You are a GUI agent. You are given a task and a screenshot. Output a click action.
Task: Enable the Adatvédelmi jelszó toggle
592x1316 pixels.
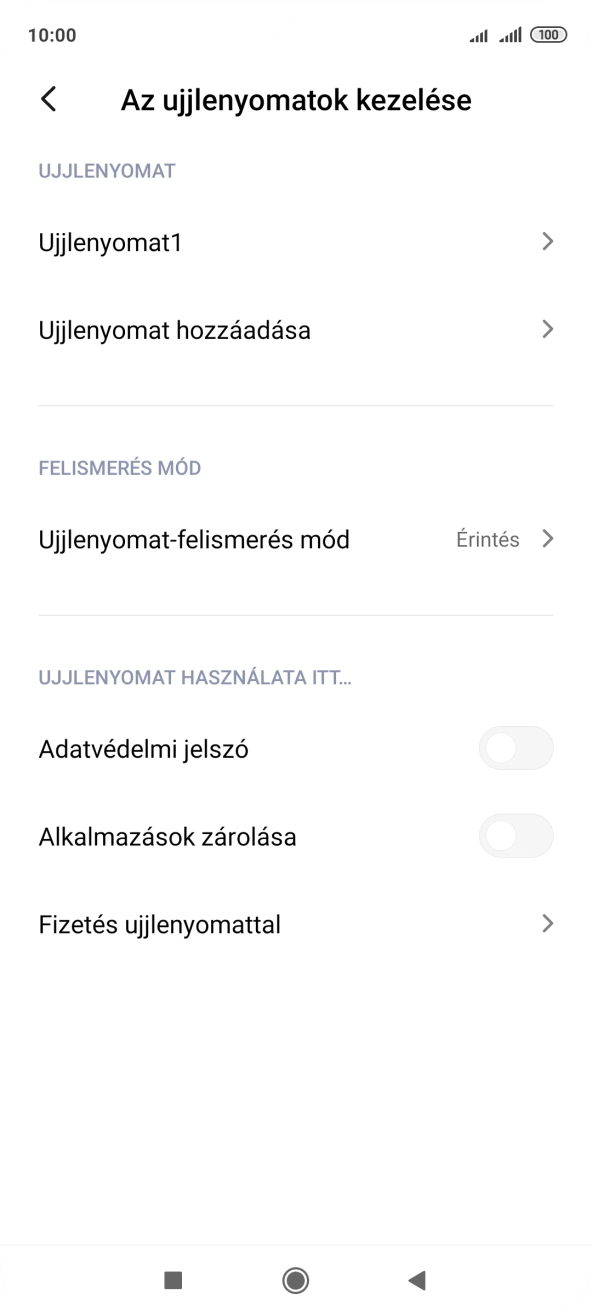tap(516, 748)
